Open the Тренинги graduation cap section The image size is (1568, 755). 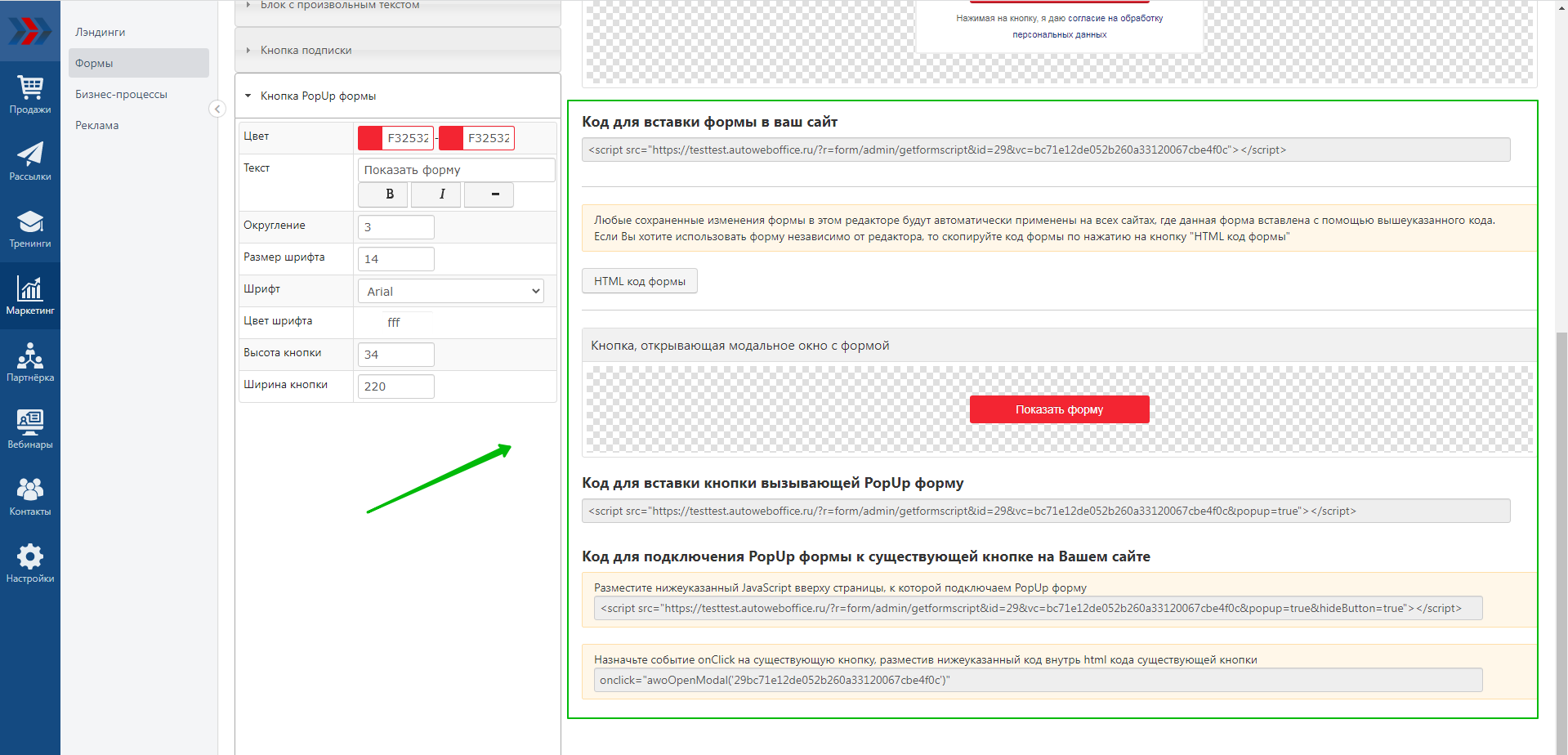(x=30, y=229)
